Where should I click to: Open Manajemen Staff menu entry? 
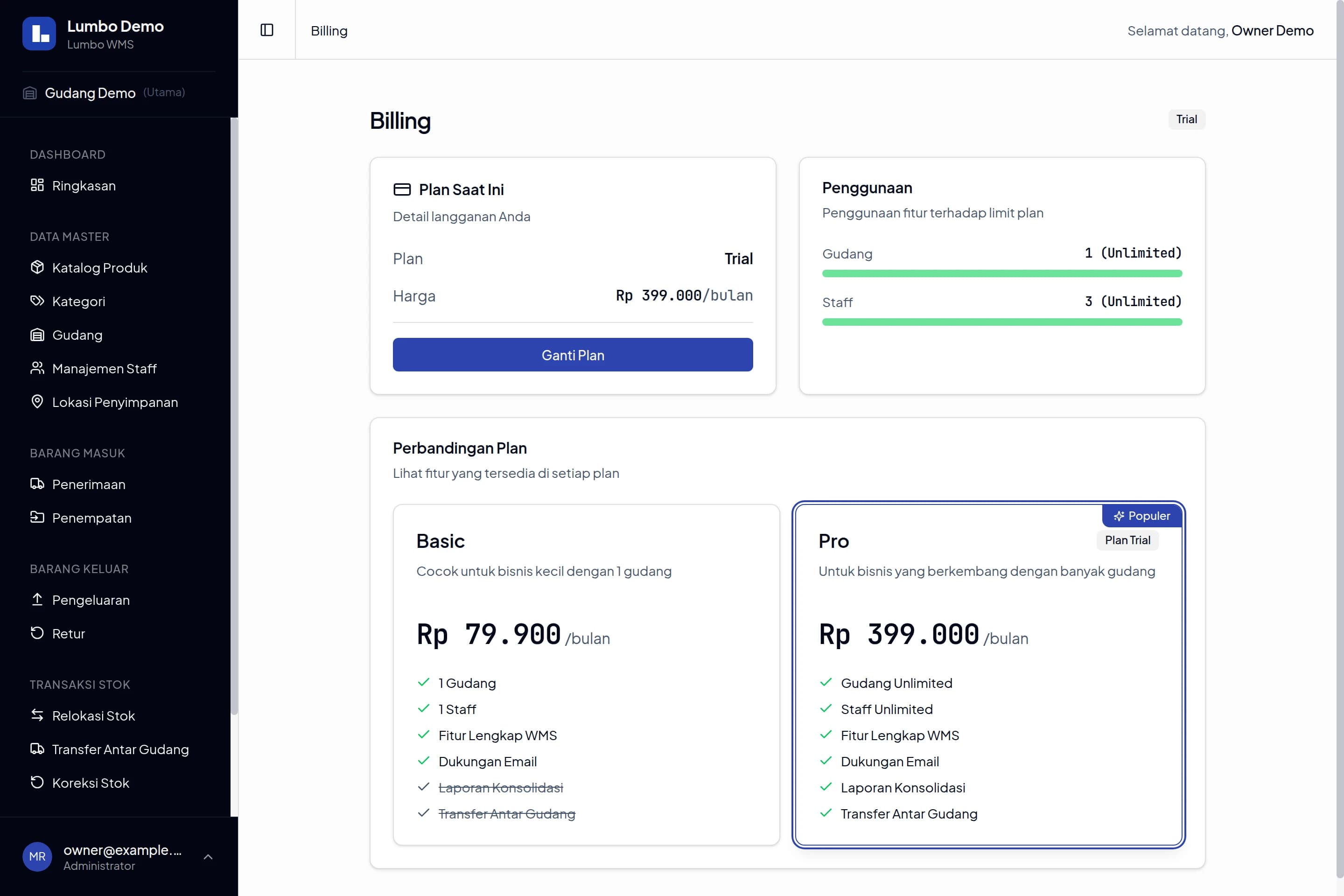pos(119,369)
